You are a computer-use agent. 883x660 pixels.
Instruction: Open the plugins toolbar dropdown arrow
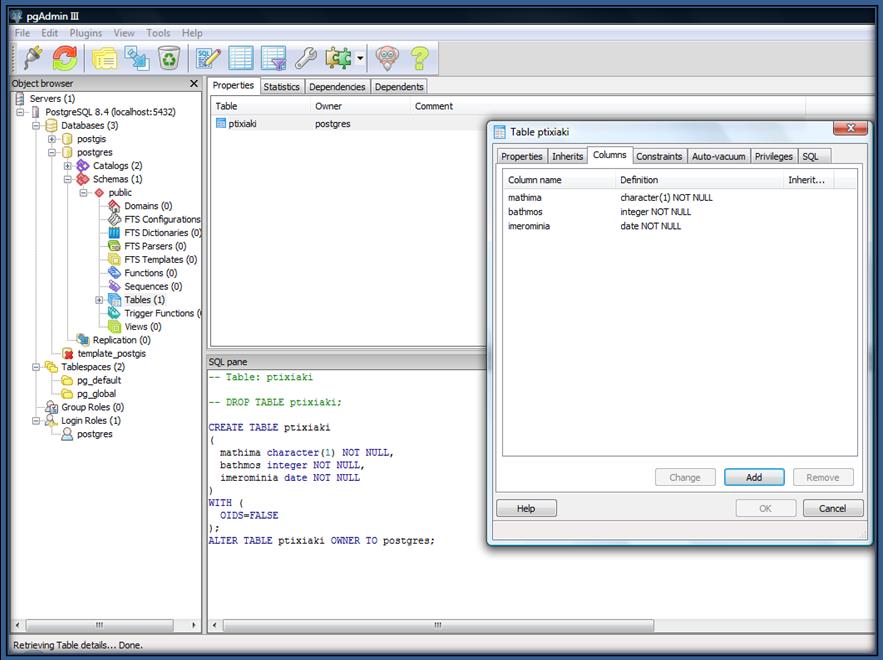[x=360, y=58]
